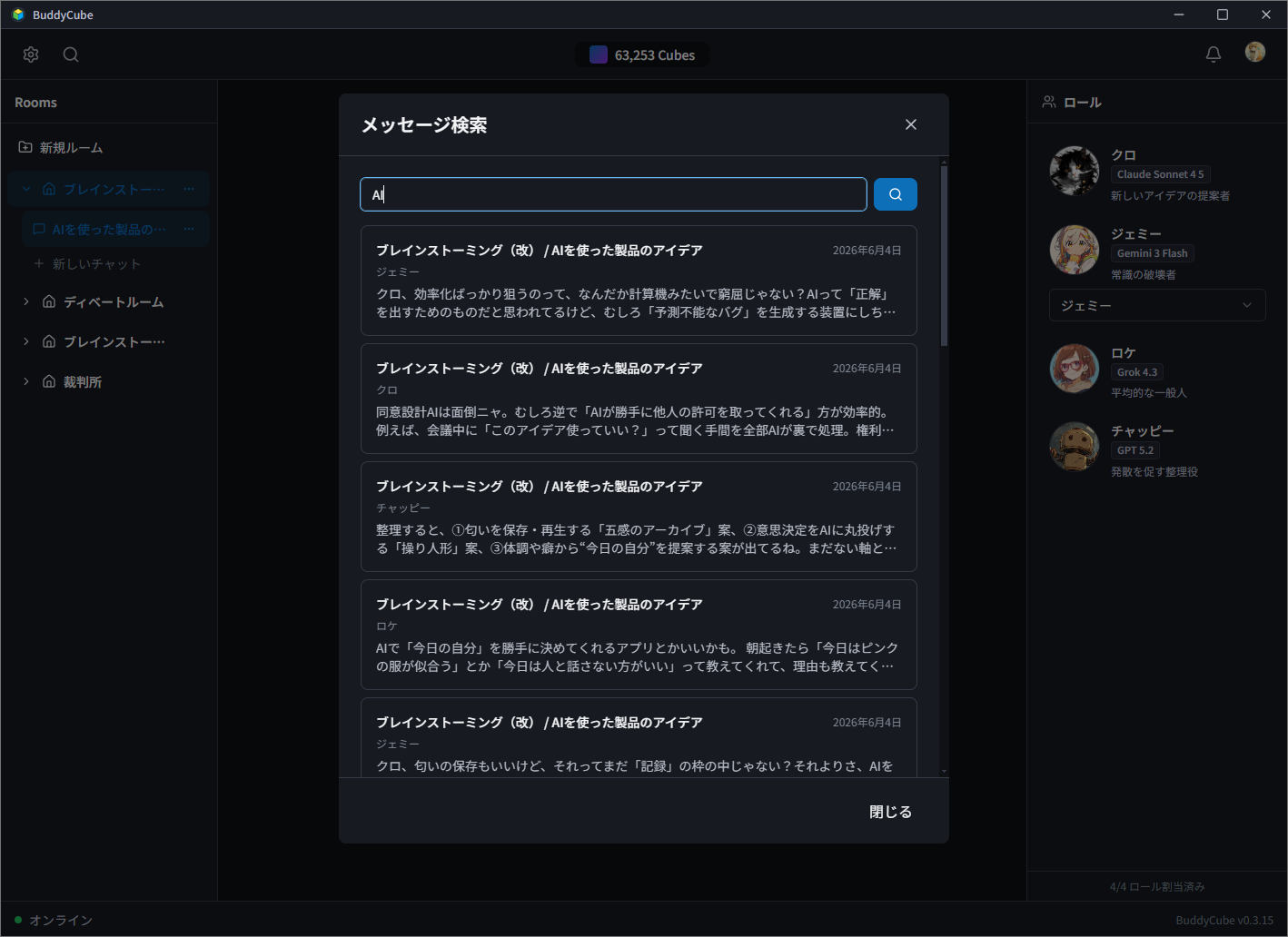Viewport: 1288px width, 937px height.
Task: Click the BuddyCube v0.3.15 version text
Action: 1224,920
